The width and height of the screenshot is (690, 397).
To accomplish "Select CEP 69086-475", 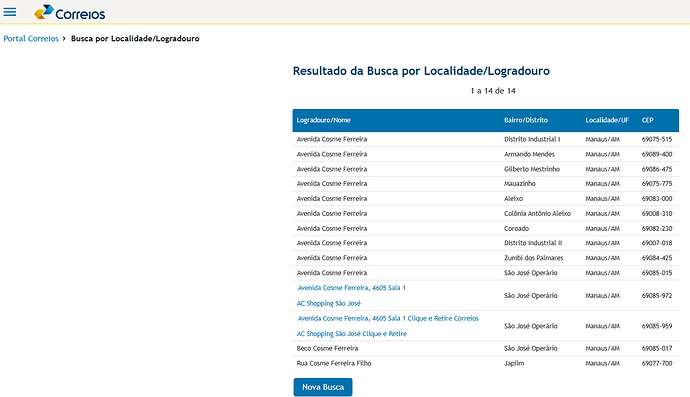I will (657, 169).
